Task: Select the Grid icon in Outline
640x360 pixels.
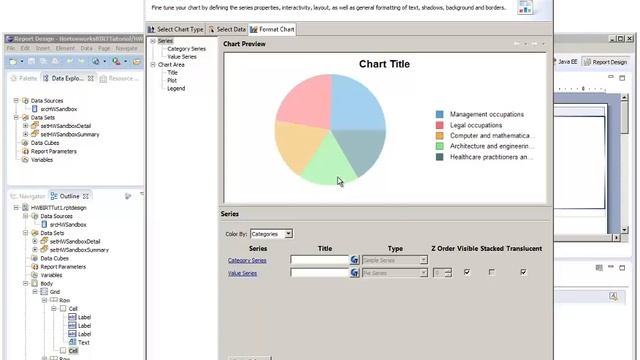Action: [44, 292]
